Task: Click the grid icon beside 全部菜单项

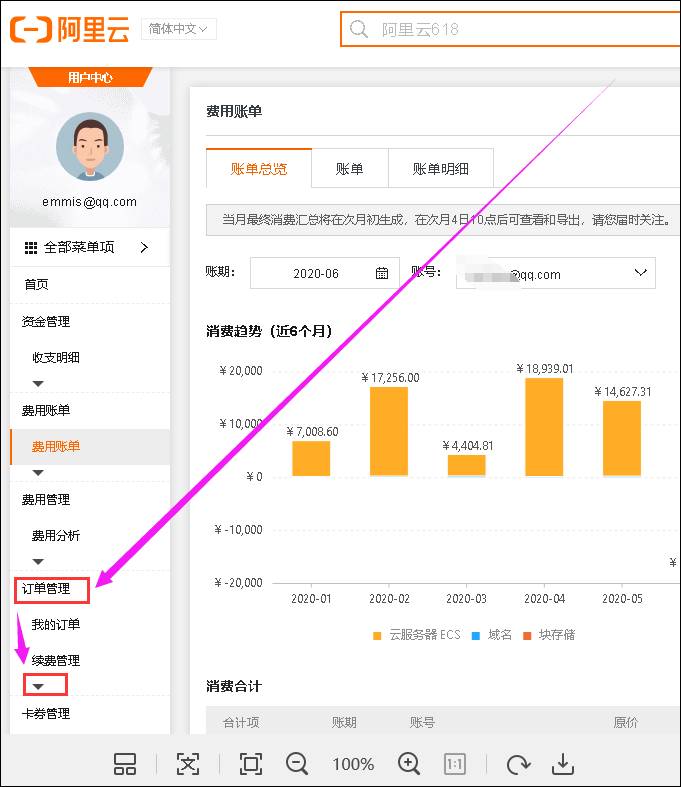Action: tap(31, 247)
